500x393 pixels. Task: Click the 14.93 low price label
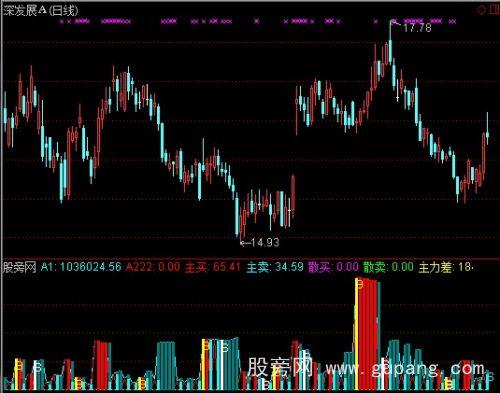tap(265, 242)
